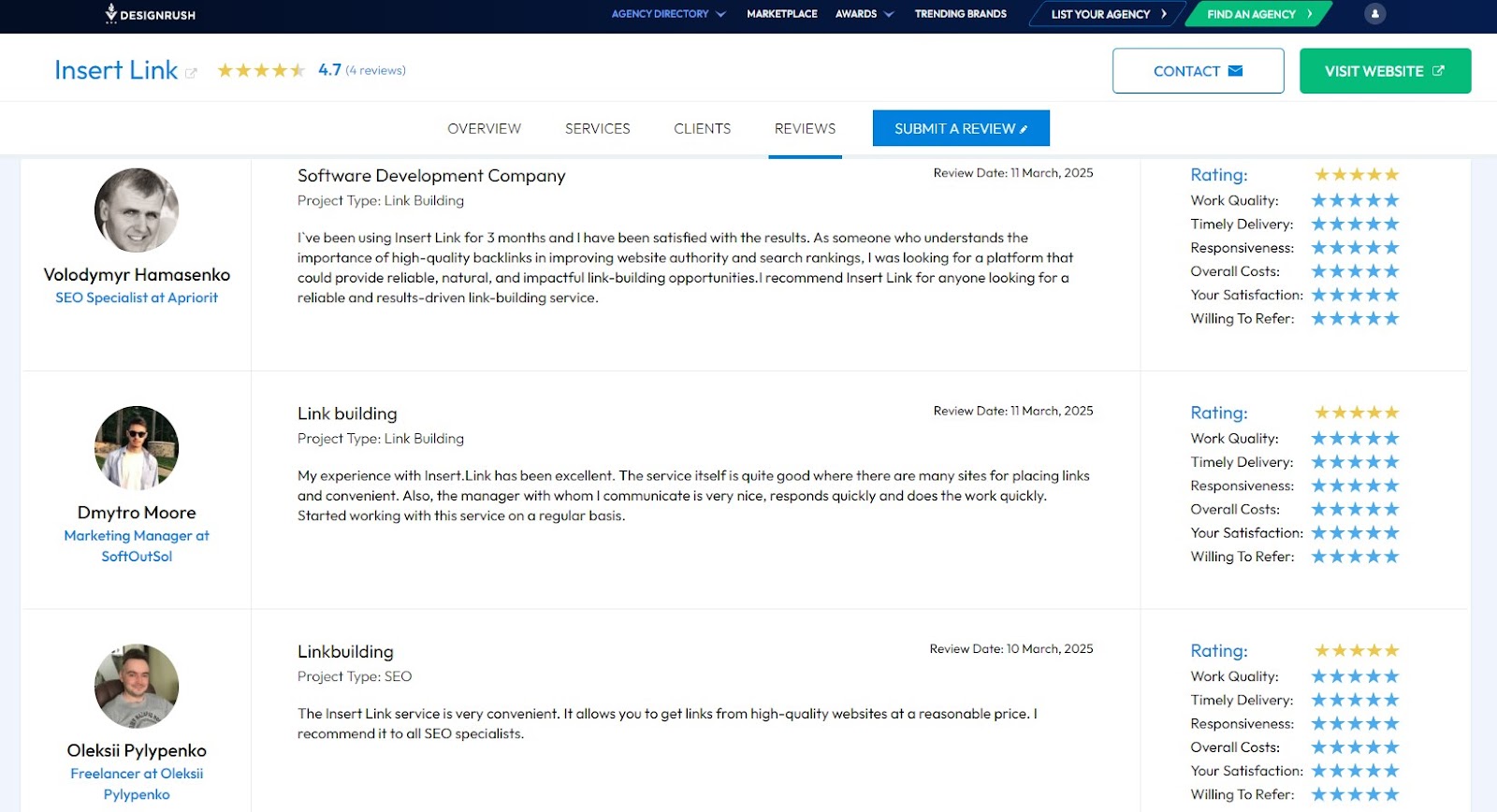
Task: Click the 'Link building' review title
Action: click(347, 413)
